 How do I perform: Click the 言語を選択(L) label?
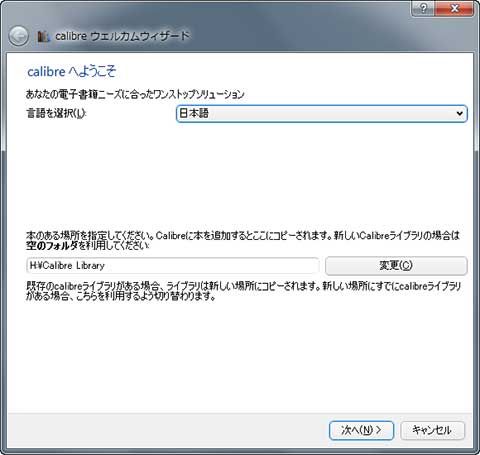[x=56, y=114]
